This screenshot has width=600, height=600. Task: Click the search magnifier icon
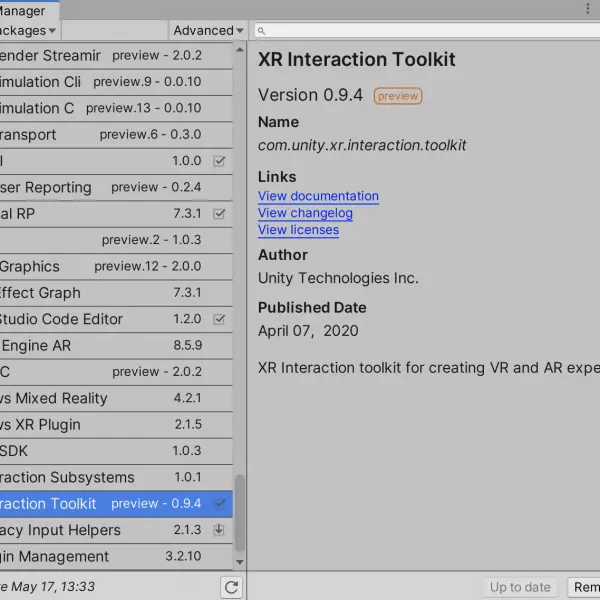click(261, 31)
